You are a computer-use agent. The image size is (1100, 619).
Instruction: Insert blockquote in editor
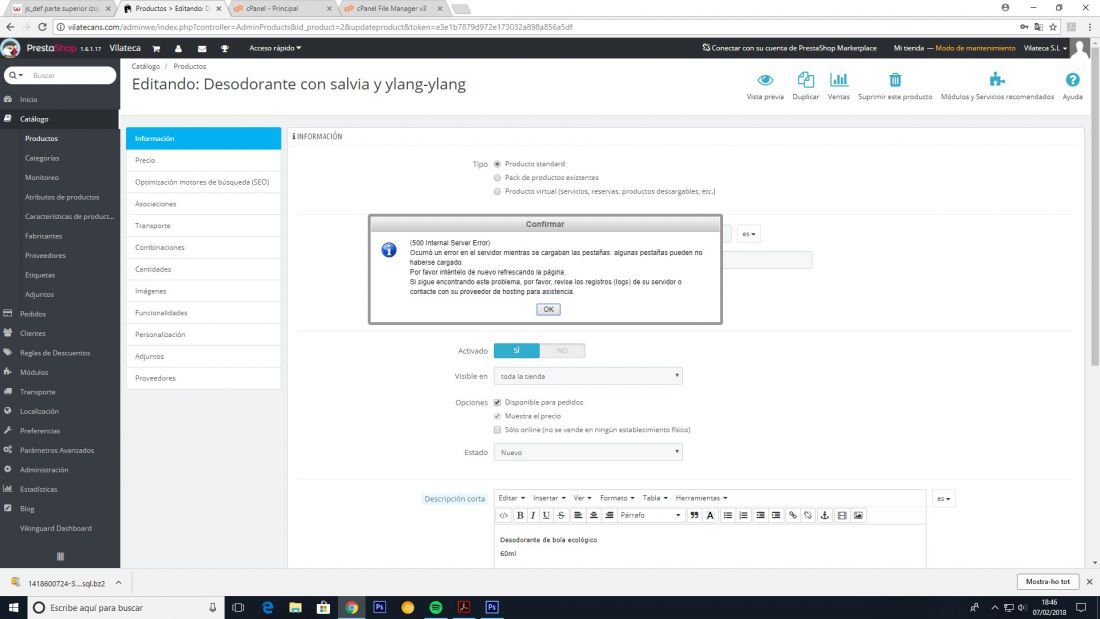coord(694,515)
